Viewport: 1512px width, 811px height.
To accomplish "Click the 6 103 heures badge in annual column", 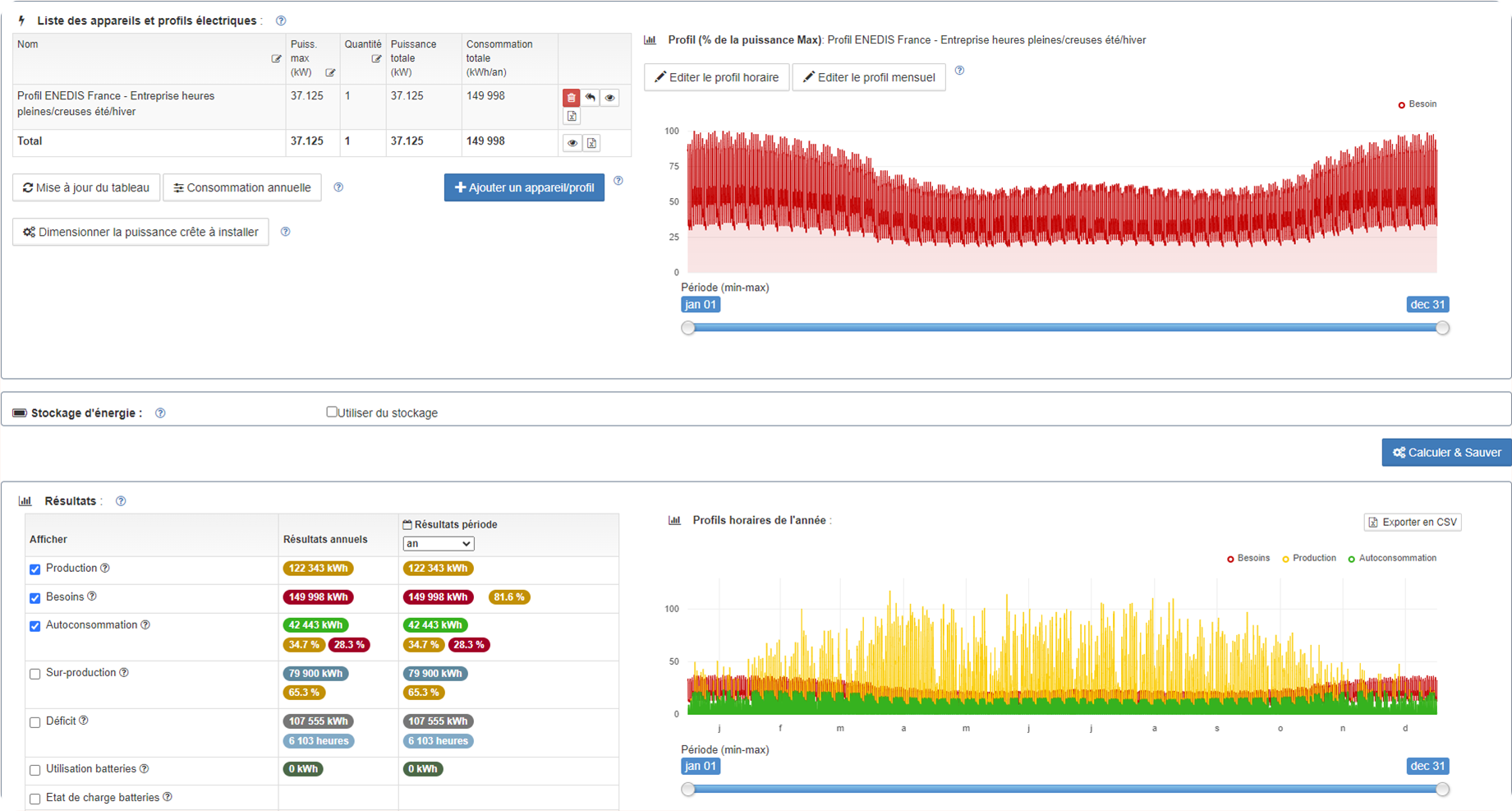I will [319, 741].
